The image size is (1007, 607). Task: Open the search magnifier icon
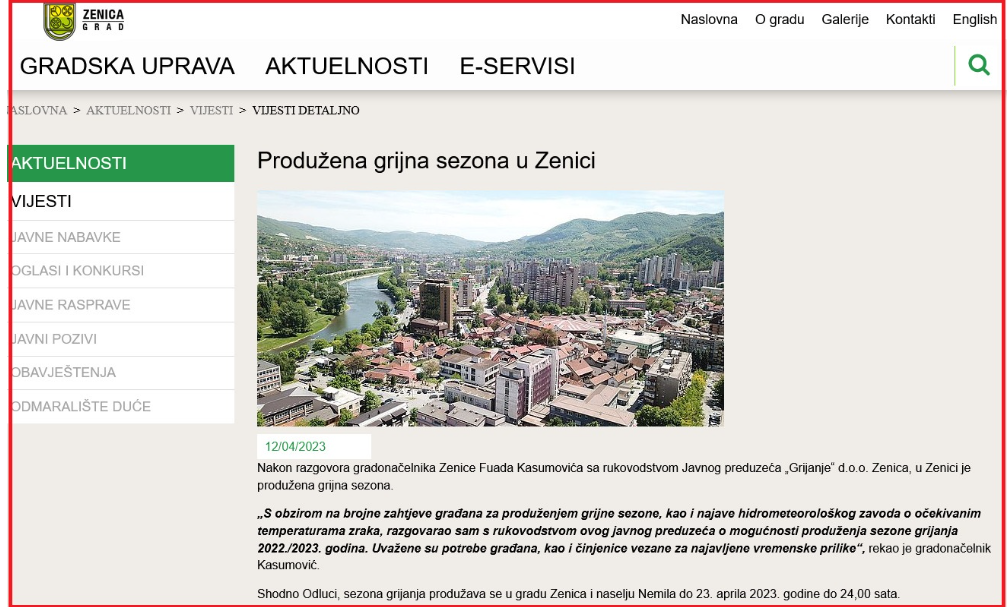979,66
